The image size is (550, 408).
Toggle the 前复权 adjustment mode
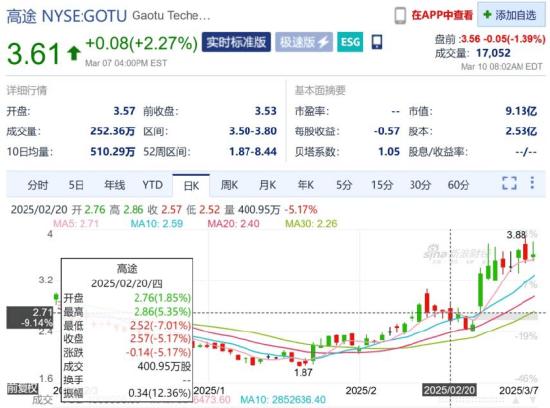22,388
